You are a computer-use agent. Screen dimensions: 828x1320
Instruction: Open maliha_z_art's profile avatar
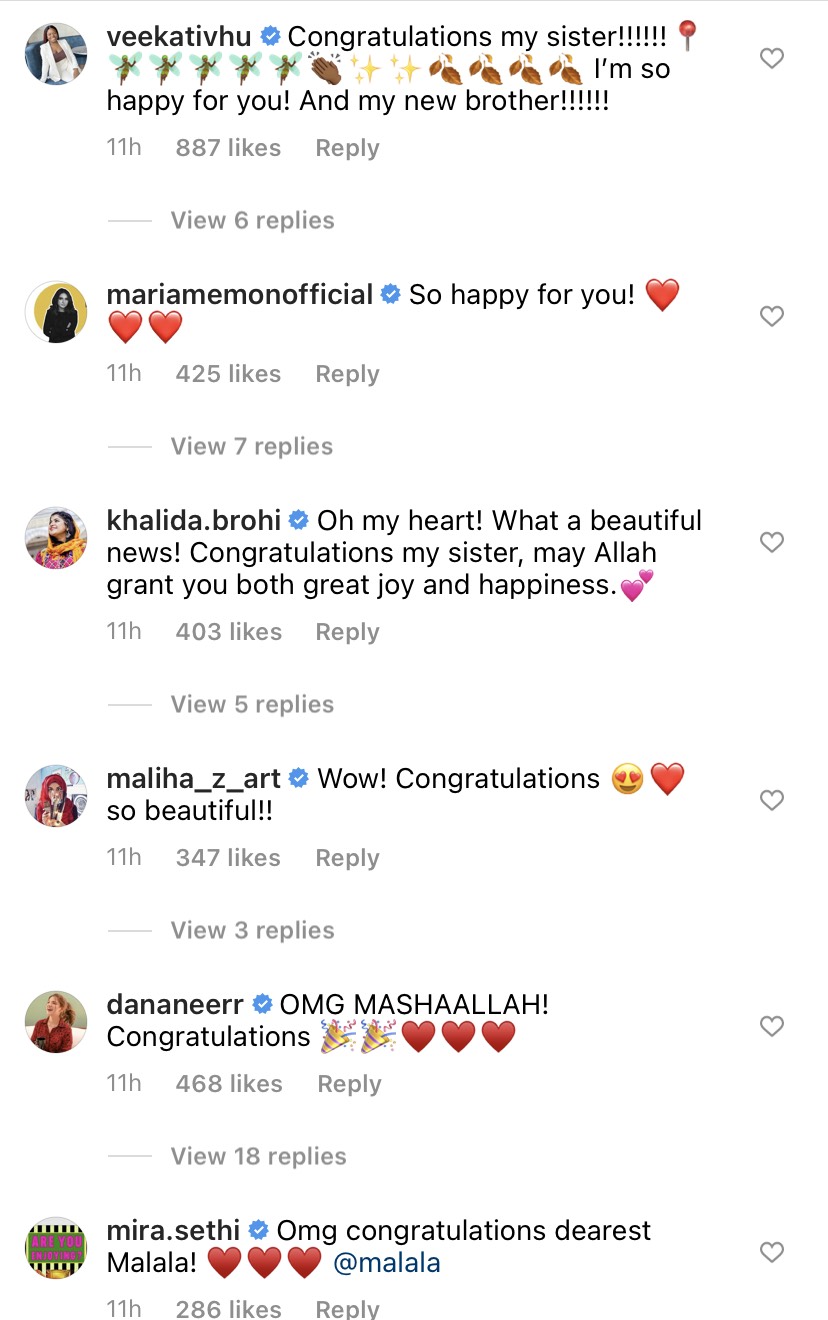(x=55, y=795)
